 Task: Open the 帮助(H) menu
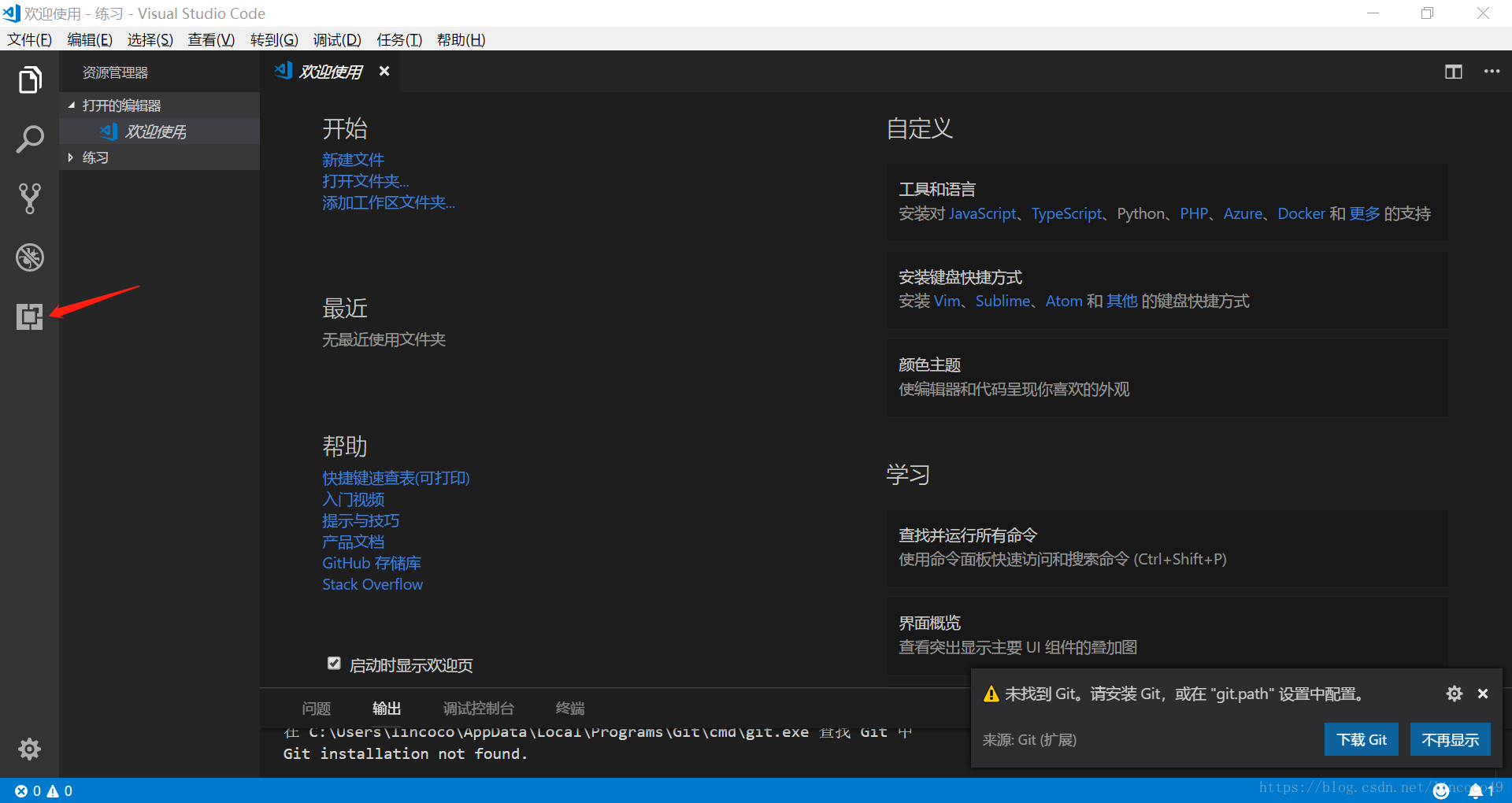461,39
